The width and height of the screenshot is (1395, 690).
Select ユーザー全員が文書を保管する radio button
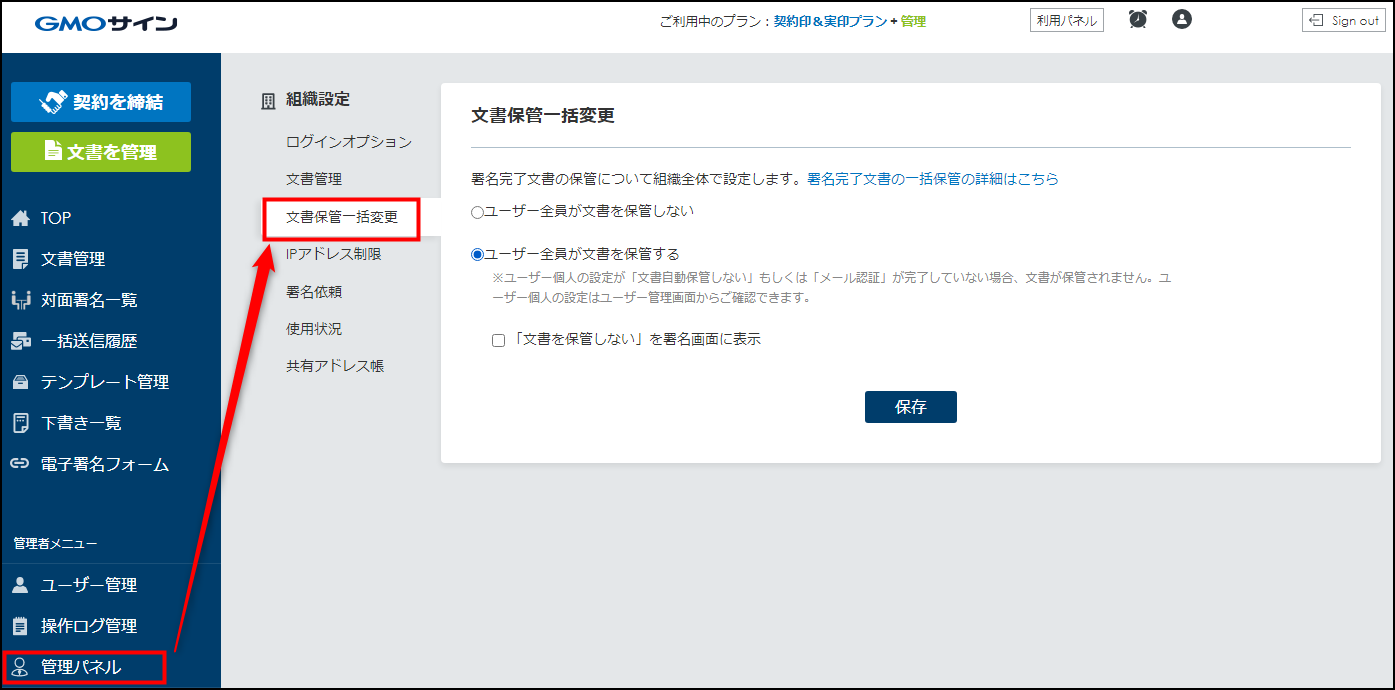(477, 254)
